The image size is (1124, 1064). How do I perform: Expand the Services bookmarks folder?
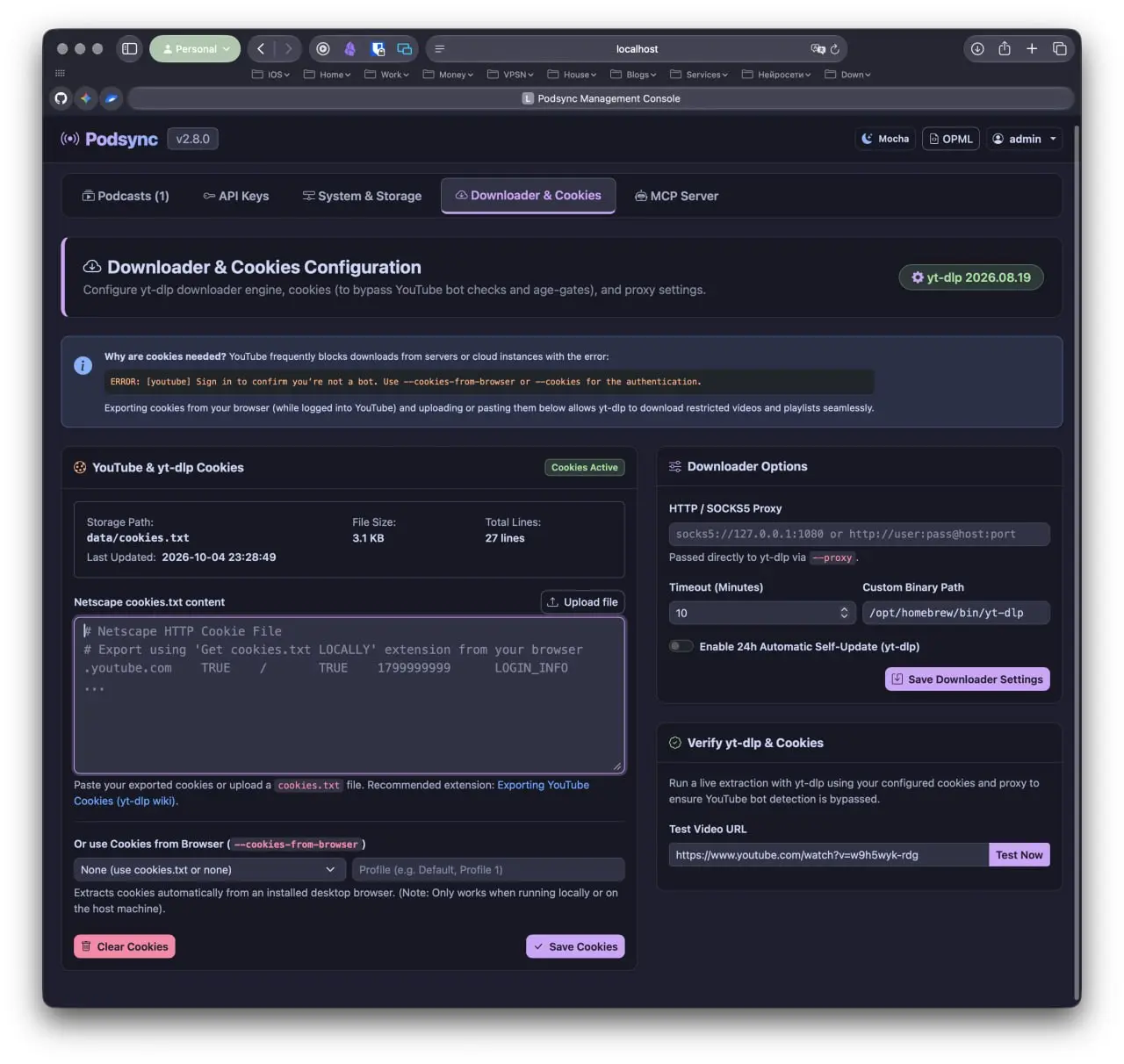pos(699,75)
